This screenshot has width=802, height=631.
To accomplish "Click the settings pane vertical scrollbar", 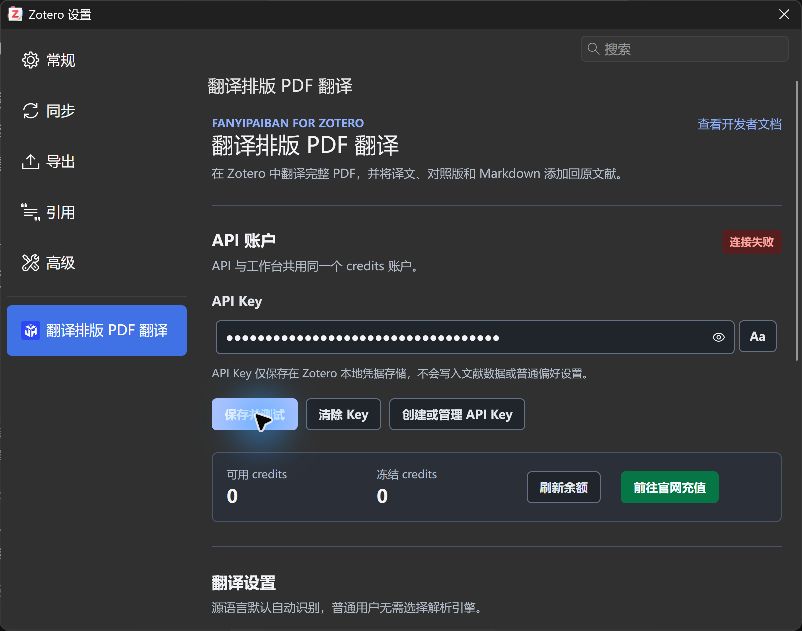I will [796, 221].
